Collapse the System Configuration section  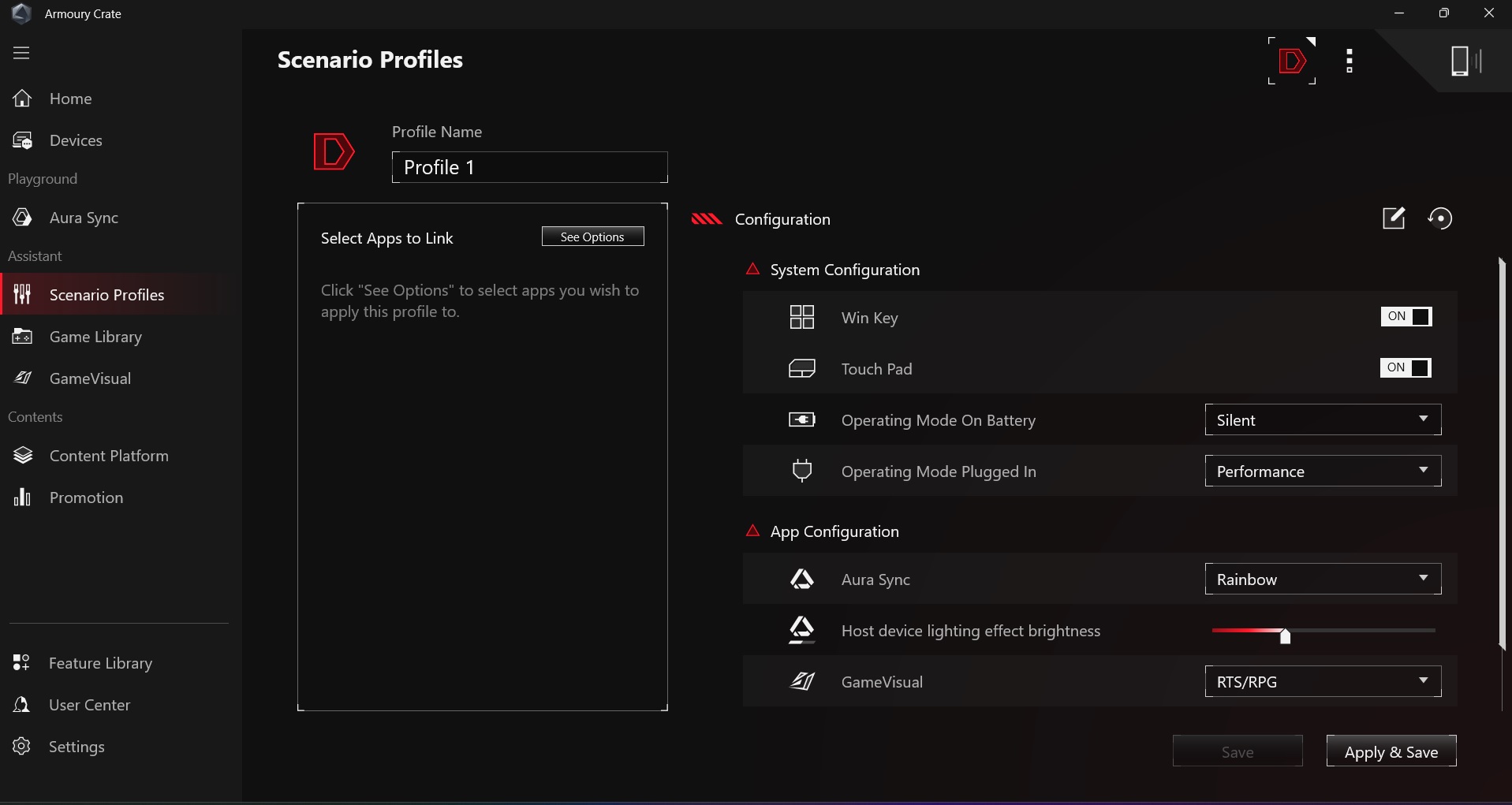[x=753, y=270]
